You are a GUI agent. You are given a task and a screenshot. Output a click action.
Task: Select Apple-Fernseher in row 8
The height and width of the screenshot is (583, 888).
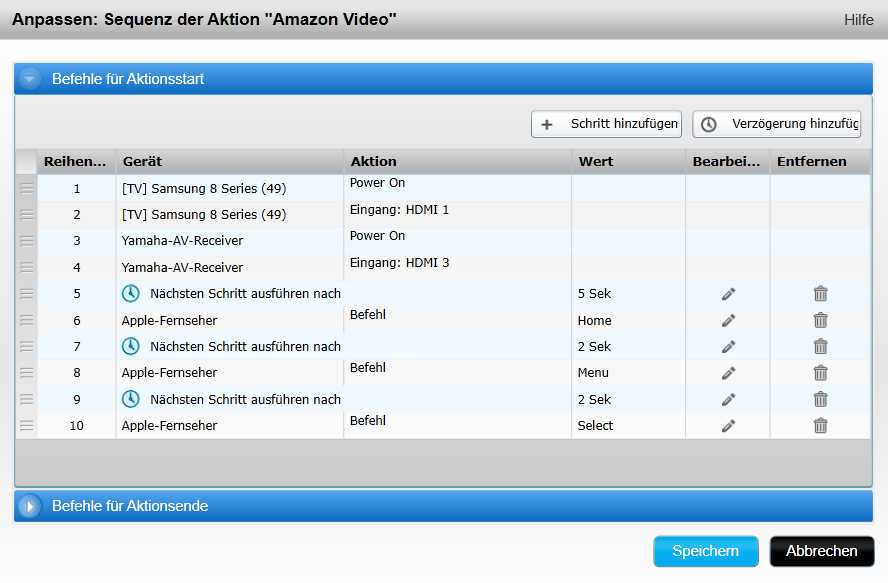pos(169,373)
